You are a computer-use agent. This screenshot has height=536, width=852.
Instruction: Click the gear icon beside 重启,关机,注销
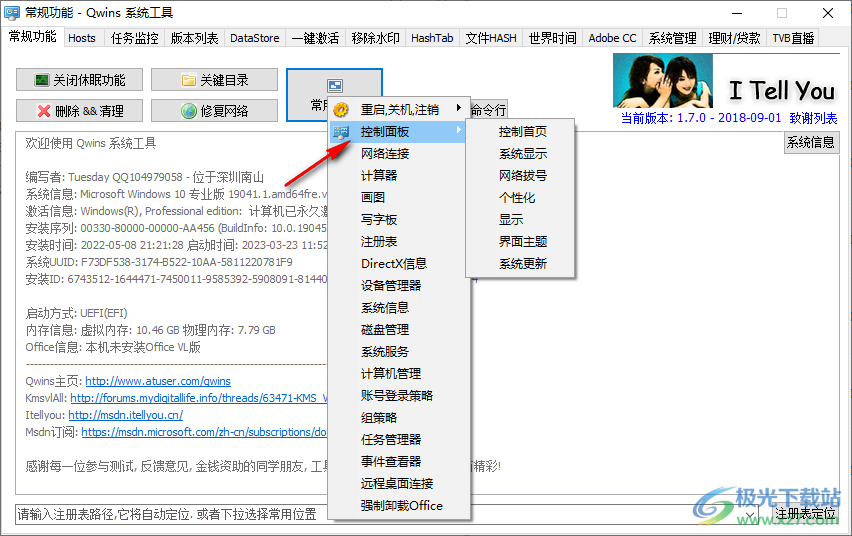click(x=341, y=110)
